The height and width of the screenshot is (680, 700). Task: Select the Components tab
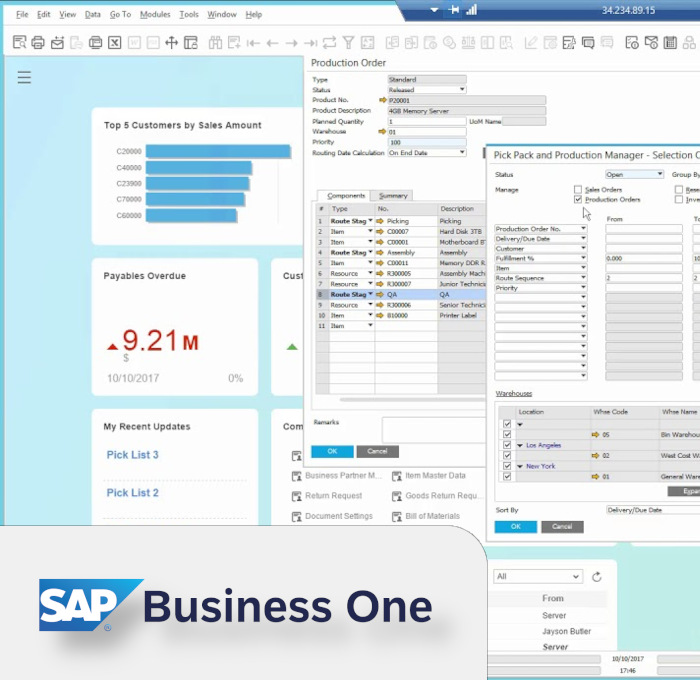346,196
